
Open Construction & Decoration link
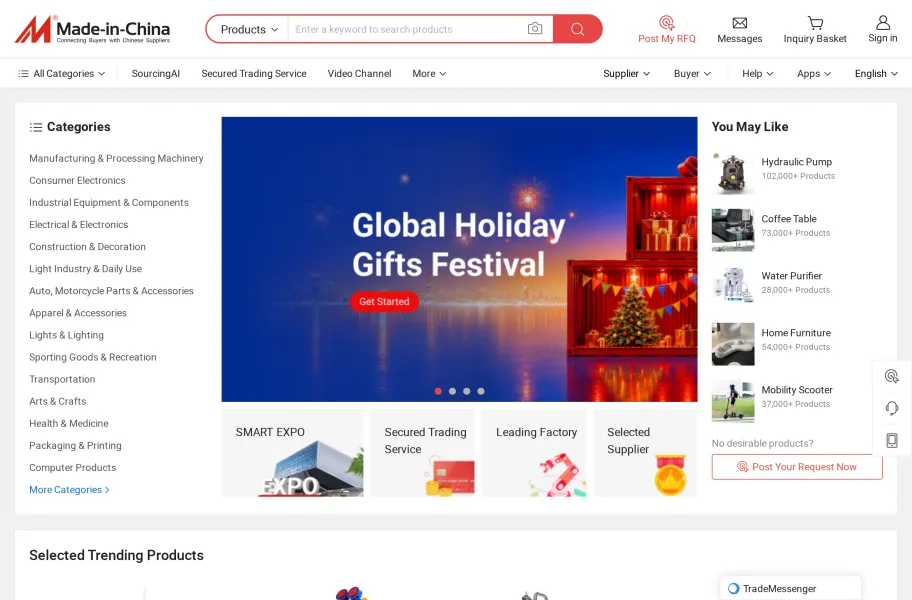(87, 247)
